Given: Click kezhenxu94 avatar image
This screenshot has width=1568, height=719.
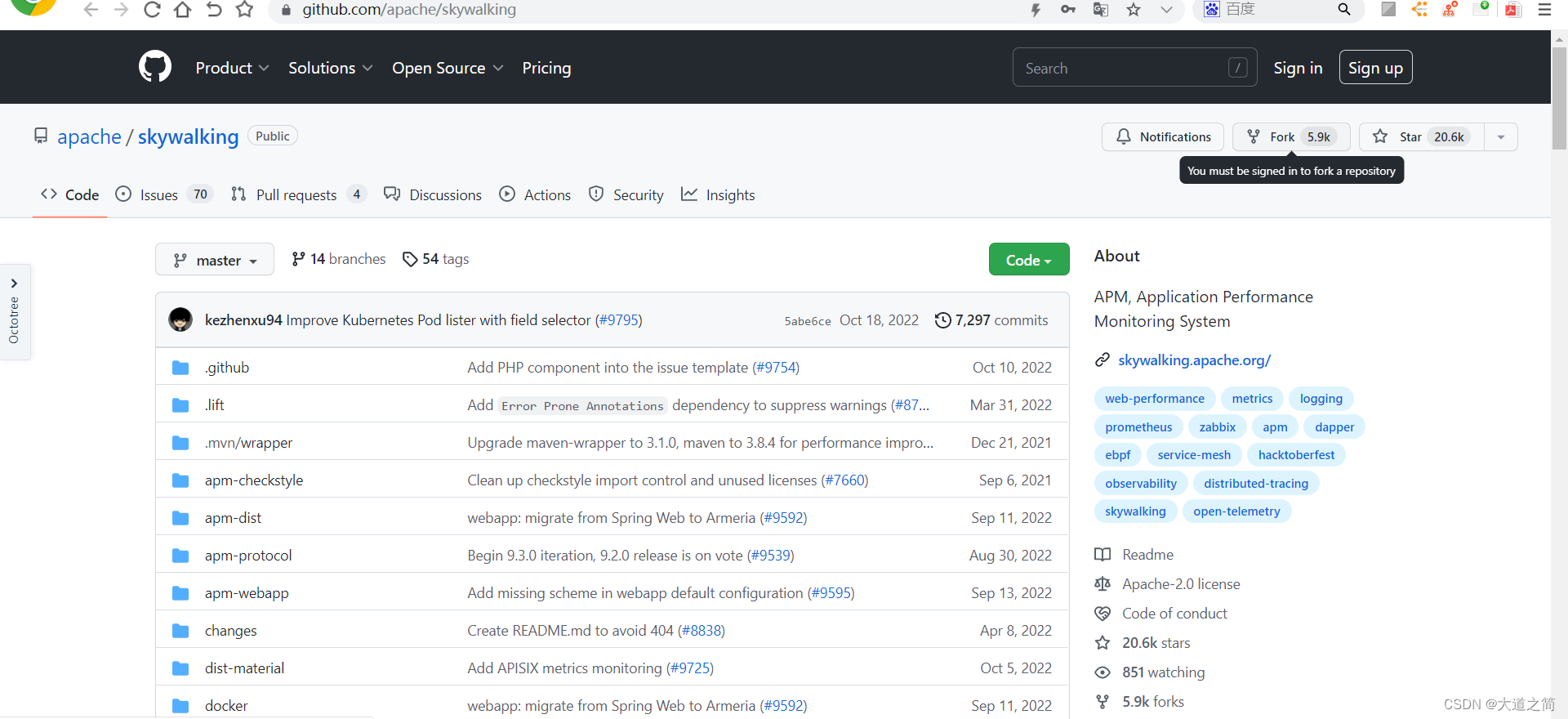Looking at the screenshot, I should pos(180,319).
